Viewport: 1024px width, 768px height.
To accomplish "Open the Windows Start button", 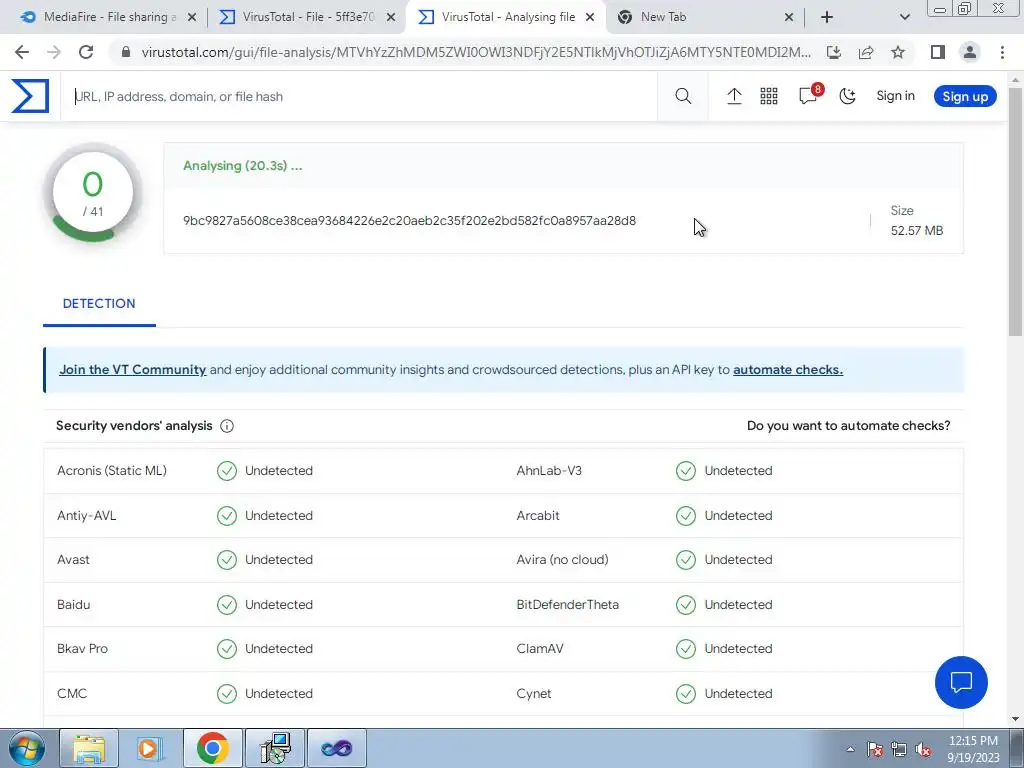I will pos(27,748).
